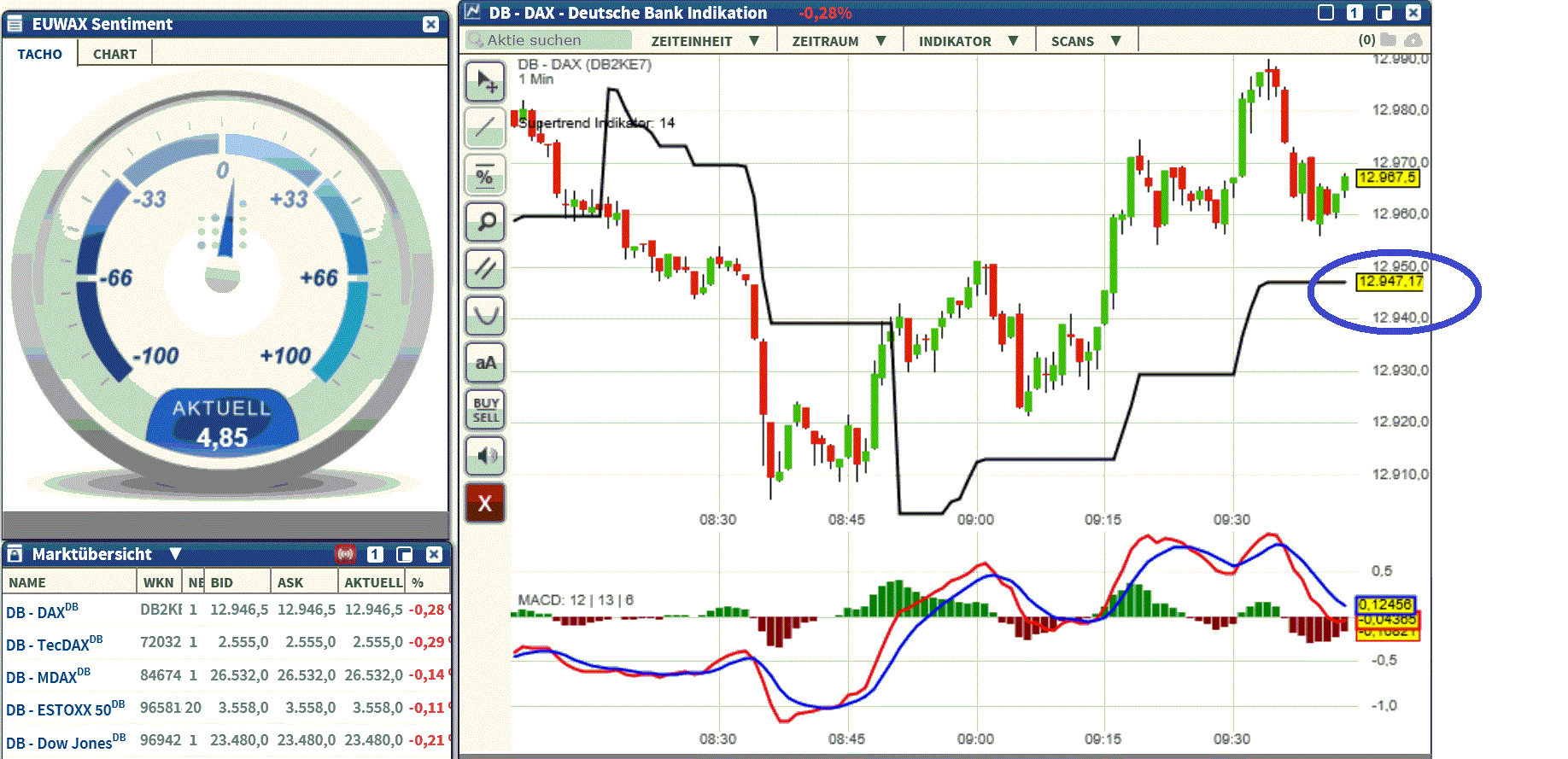Click the detach window button in DAX chart window
This screenshot has width=1568, height=759.
[x=1384, y=12]
